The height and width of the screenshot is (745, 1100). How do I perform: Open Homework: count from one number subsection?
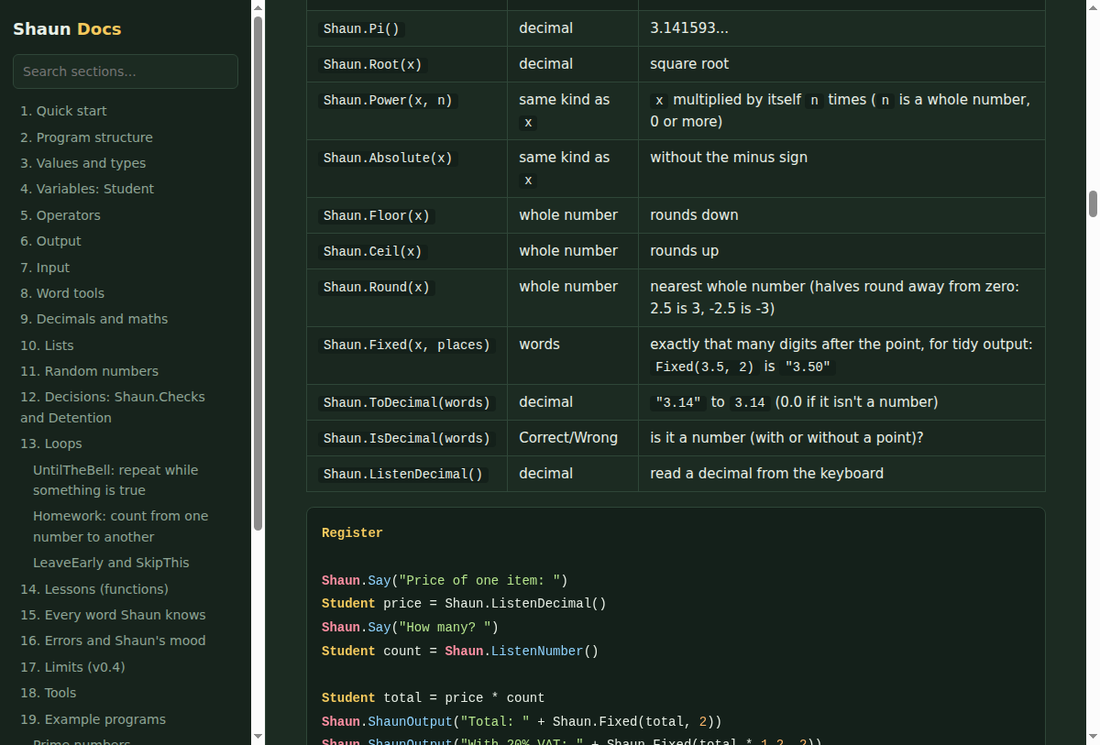point(121,526)
